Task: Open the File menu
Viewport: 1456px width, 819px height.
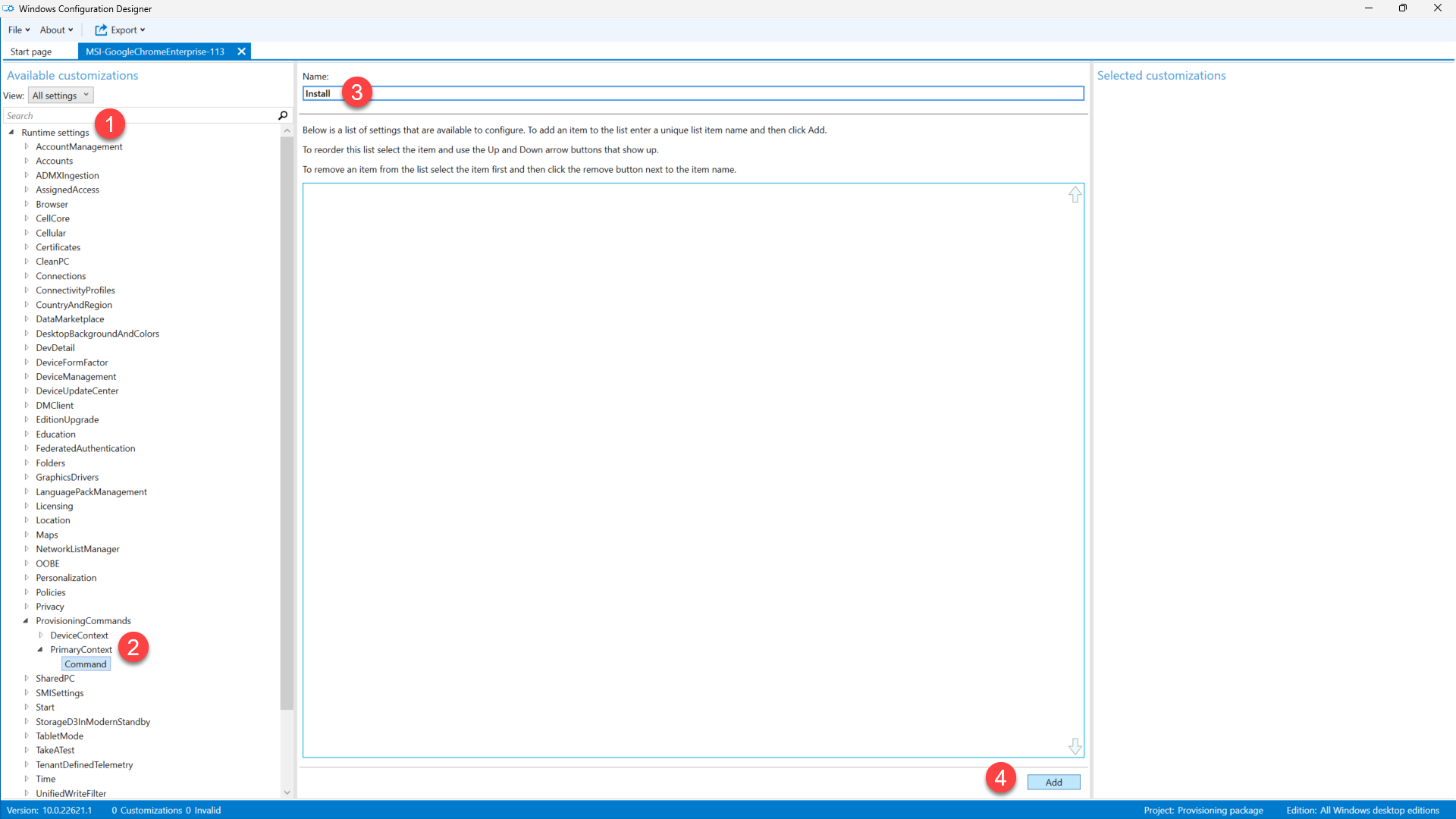Action: click(x=18, y=30)
